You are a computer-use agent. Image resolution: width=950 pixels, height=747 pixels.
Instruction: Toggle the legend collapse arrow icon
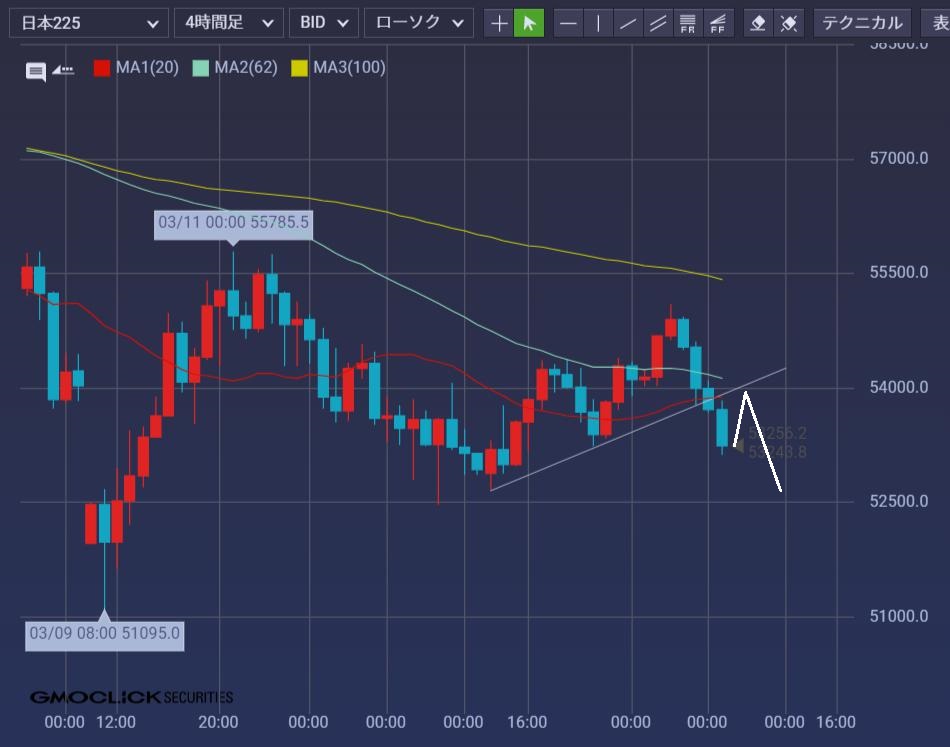click(63, 70)
